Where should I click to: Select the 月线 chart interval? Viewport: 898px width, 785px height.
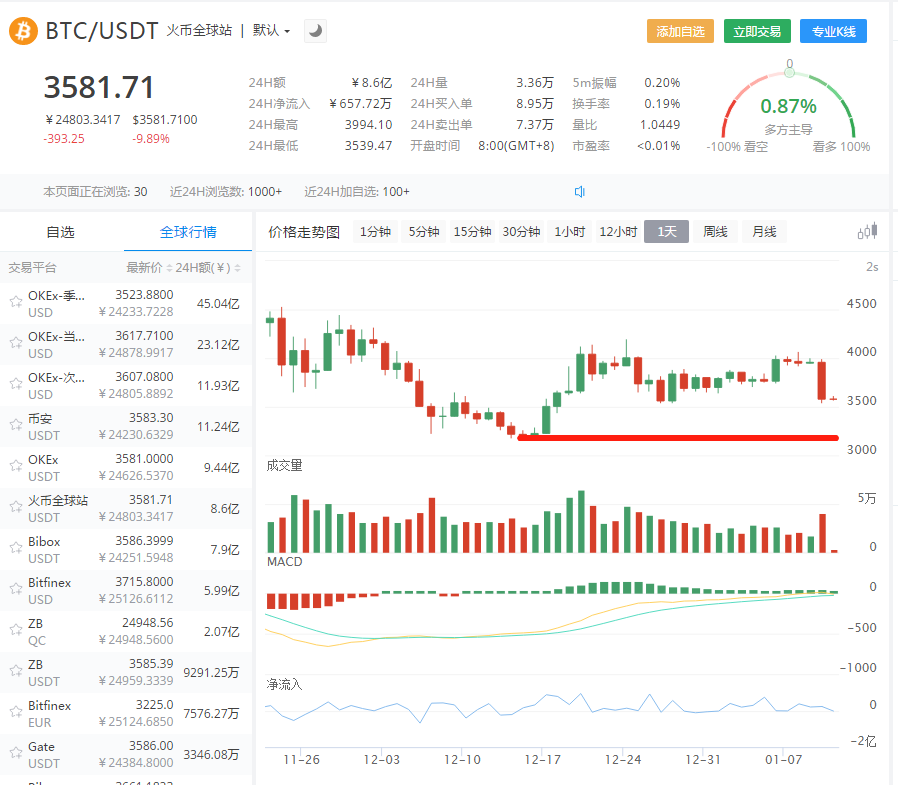764,232
